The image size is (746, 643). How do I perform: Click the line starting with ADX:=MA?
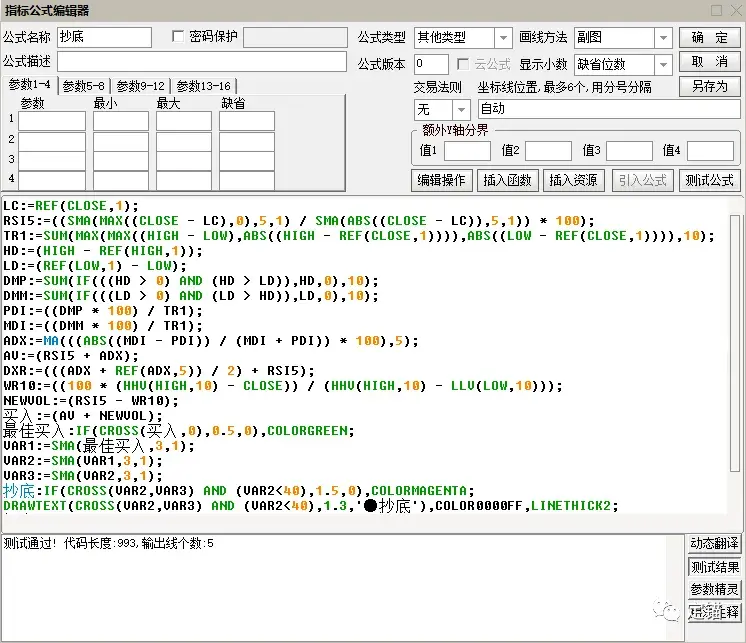tap(211, 341)
